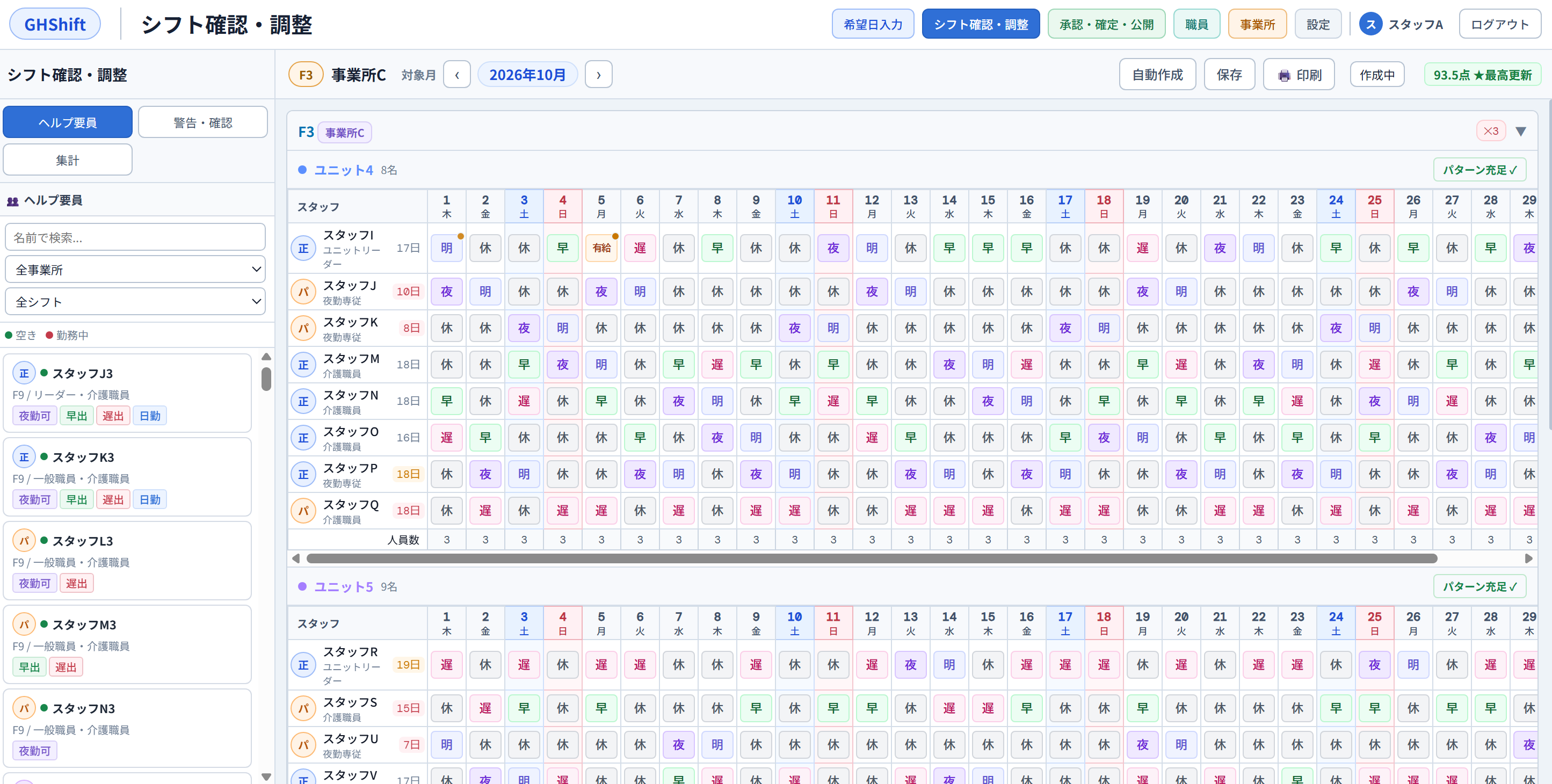Screen dimensions: 1552x784
Task: Open 承認・確定・公開 page
Action: [x=1107, y=24]
